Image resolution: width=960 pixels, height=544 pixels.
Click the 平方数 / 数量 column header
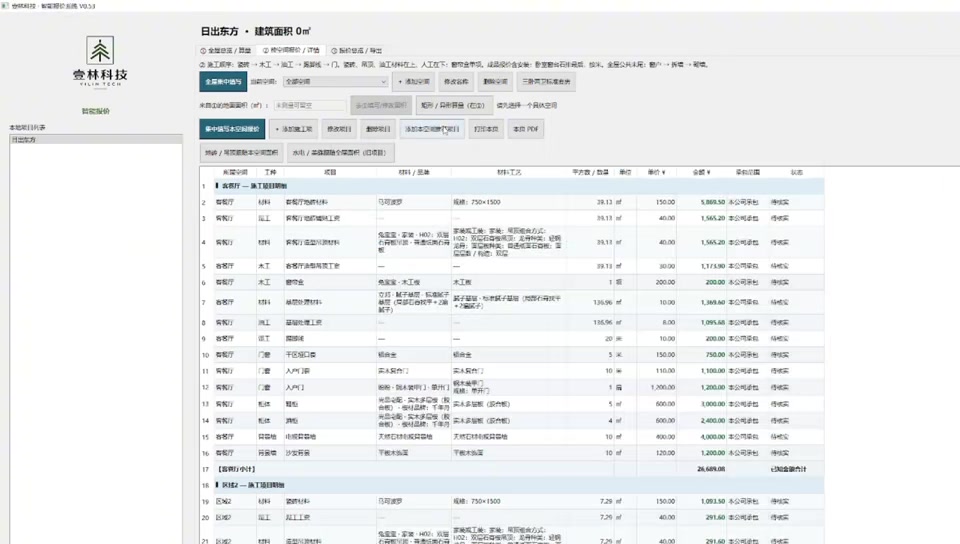click(590, 173)
